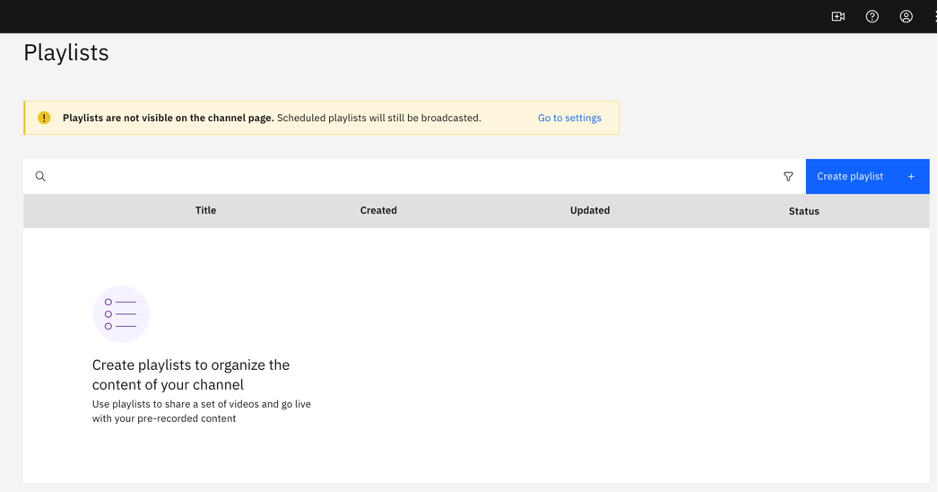The height and width of the screenshot is (492, 938).
Task: Click the 'Use playlists to share' description text
Action: [202, 411]
